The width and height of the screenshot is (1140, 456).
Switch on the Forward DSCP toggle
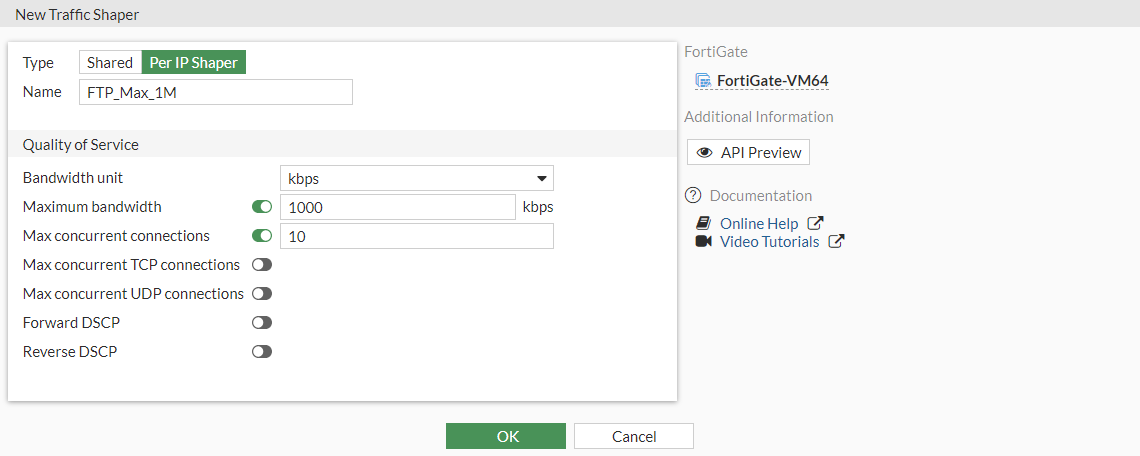pyautogui.click(x=262, y=323)
